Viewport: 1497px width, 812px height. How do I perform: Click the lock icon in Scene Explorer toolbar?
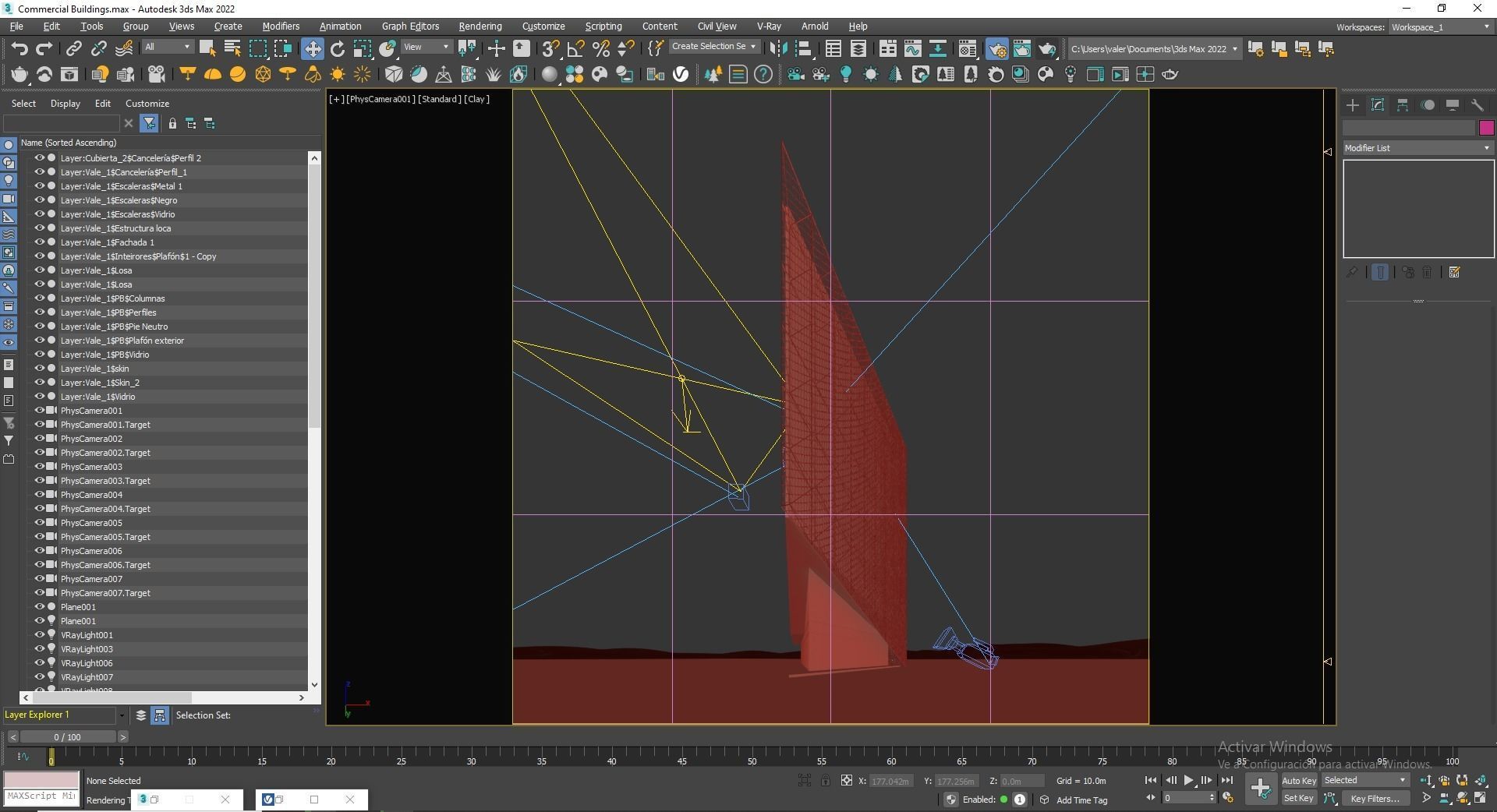coord(172,123)
